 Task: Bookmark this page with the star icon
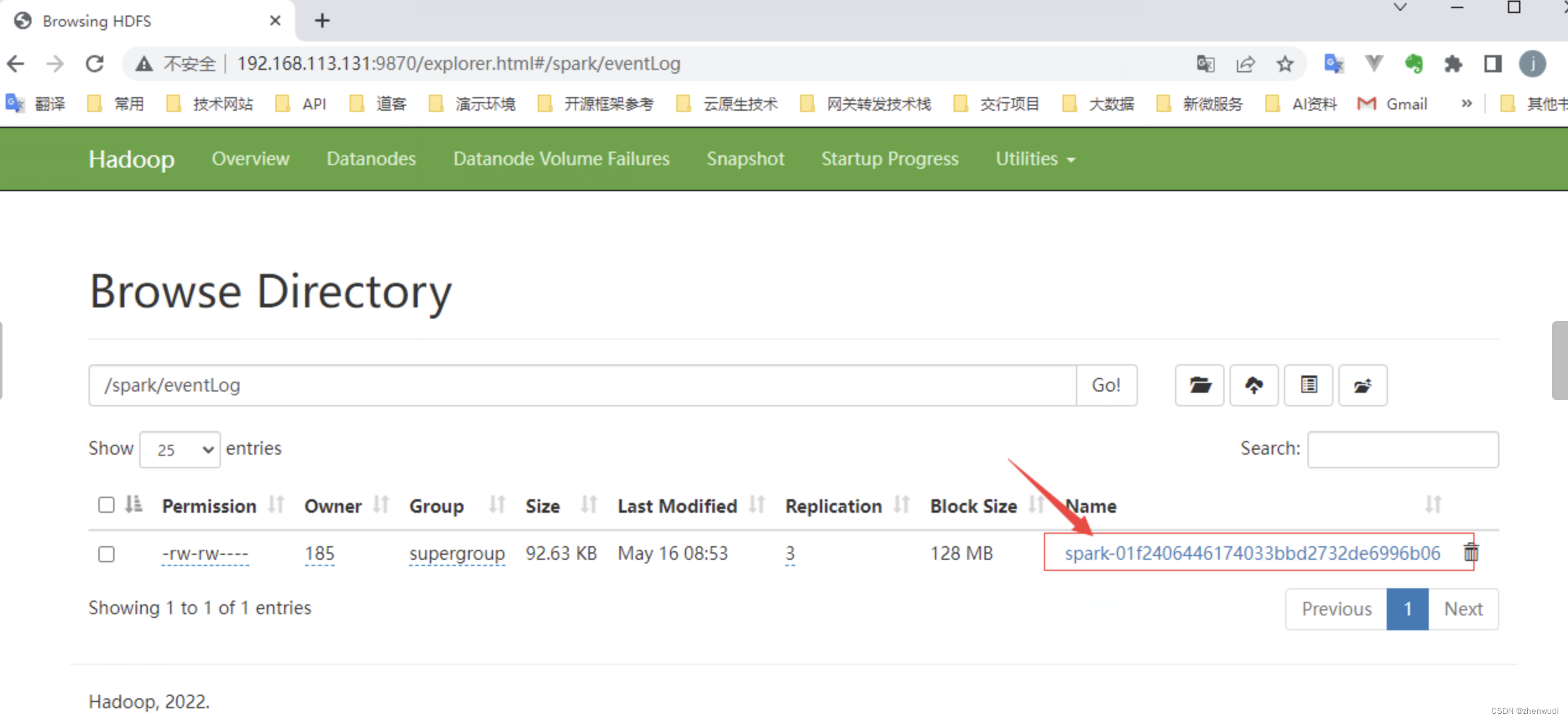(x=1285, y=64)
